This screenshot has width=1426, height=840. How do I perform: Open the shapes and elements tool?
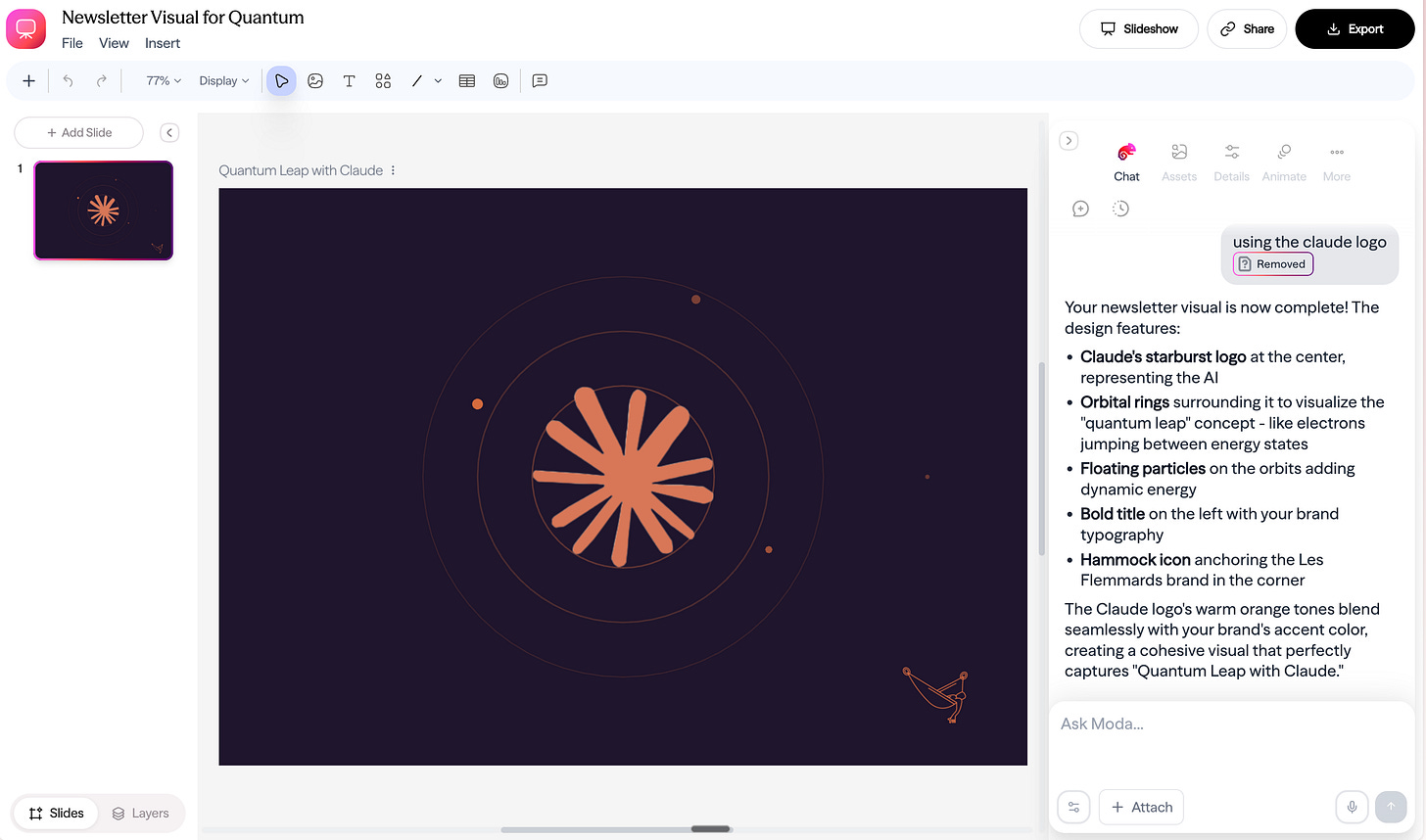[x=383, y=81]
